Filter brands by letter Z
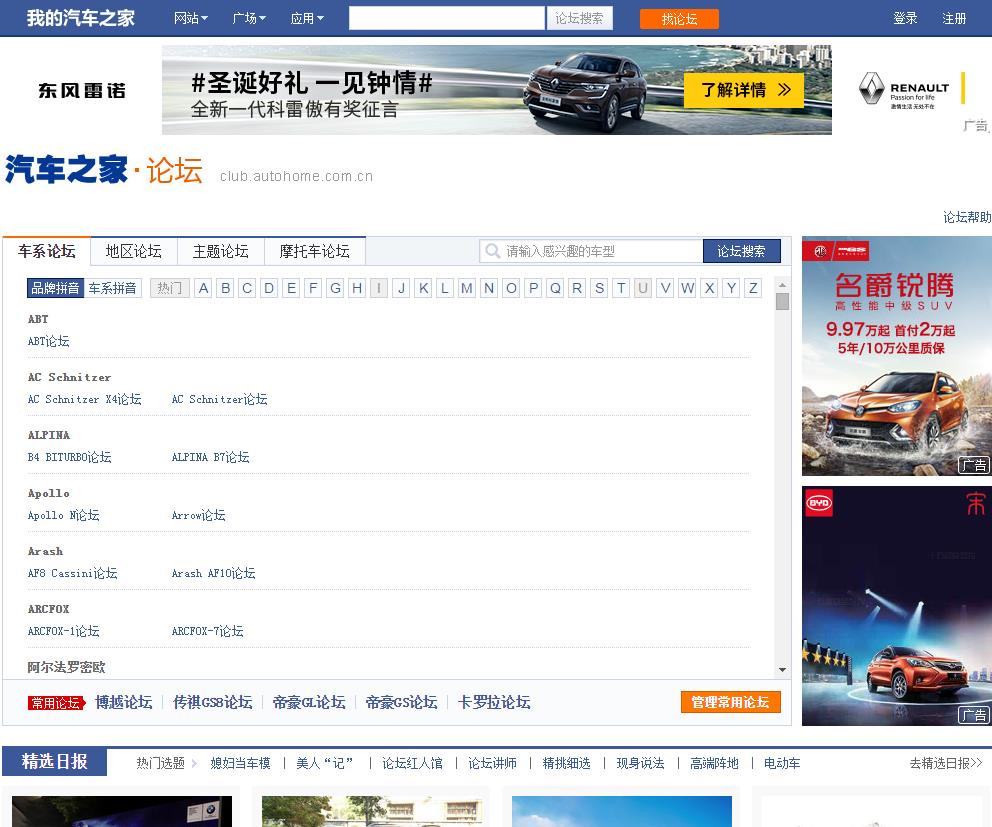Image resolution: width=992 pixels, height=827 pixels. (x=753, y=288)
